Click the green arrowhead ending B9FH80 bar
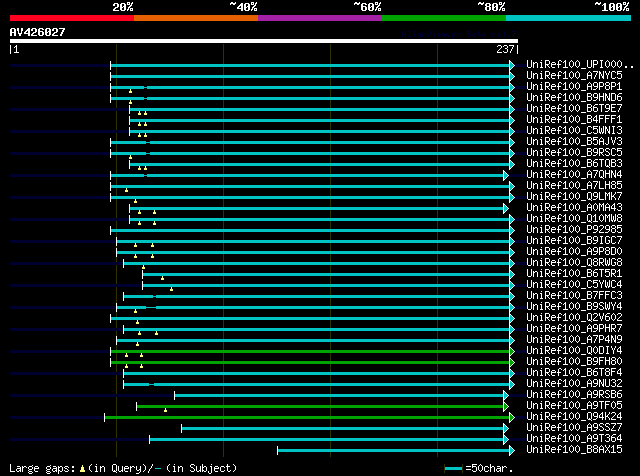 (x=512, y=363)
